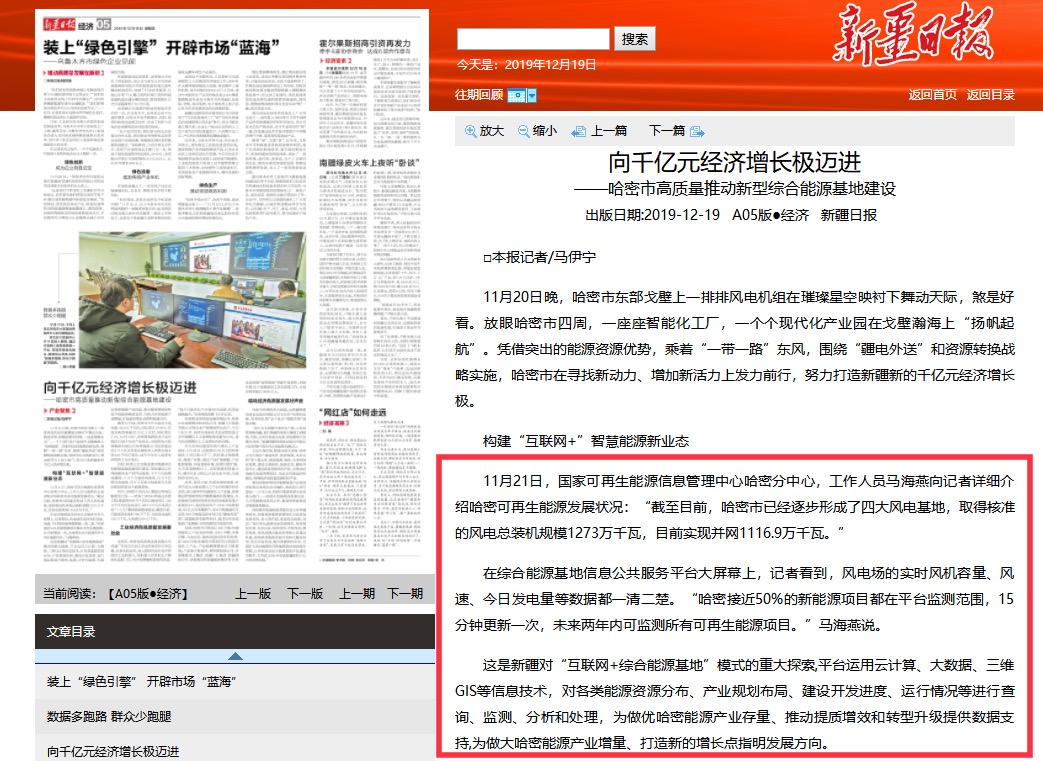Click the 上一篇 previous article icon

coord(578,131)
